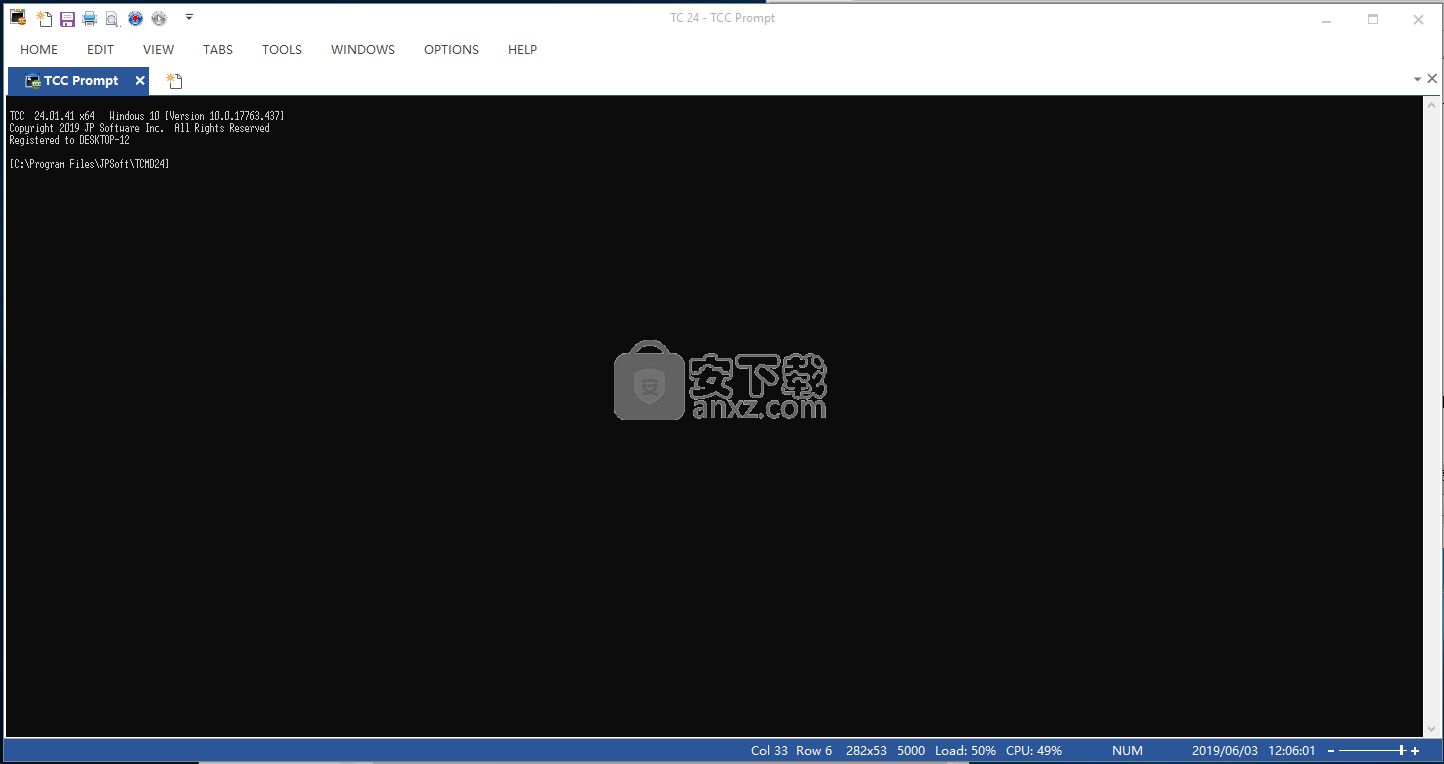Click Col 33 in status bar
This screenshot has height=764, width=1444.
(x=769, y=751)
